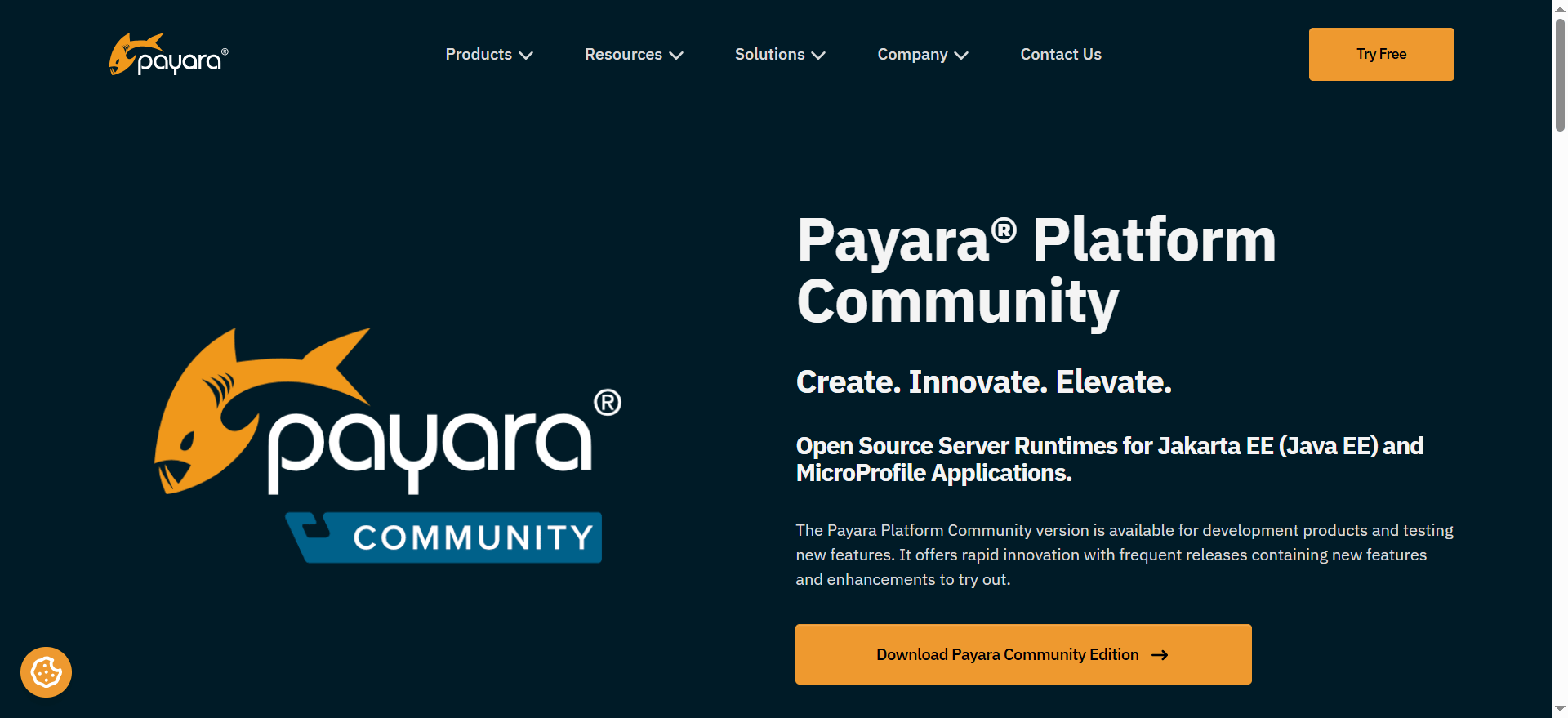
Task: Click the 'Create. Innovate. Elevate.' tagline
Action: tap(983, 381)
